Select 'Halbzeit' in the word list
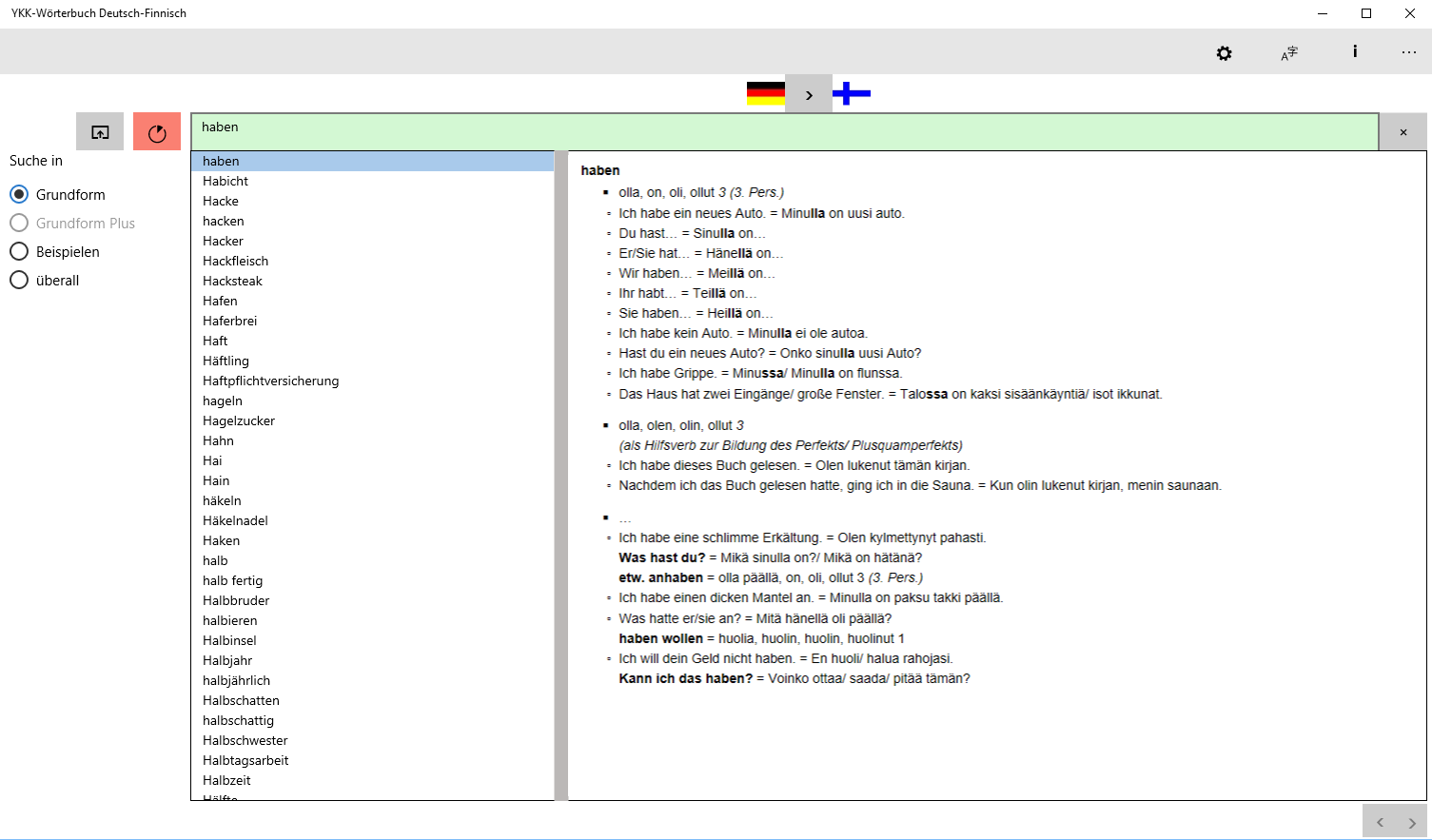The image size is (1432, 840). [x=372, y=780]
